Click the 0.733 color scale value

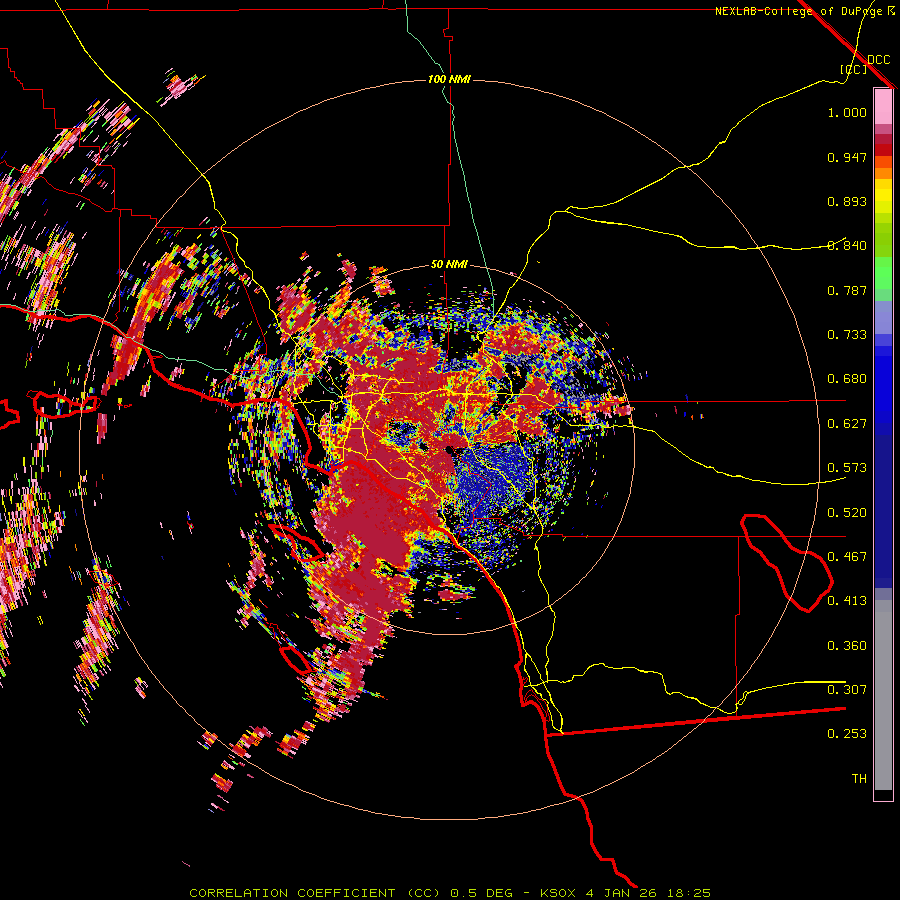pyautogui.click(x=847, y=335)
